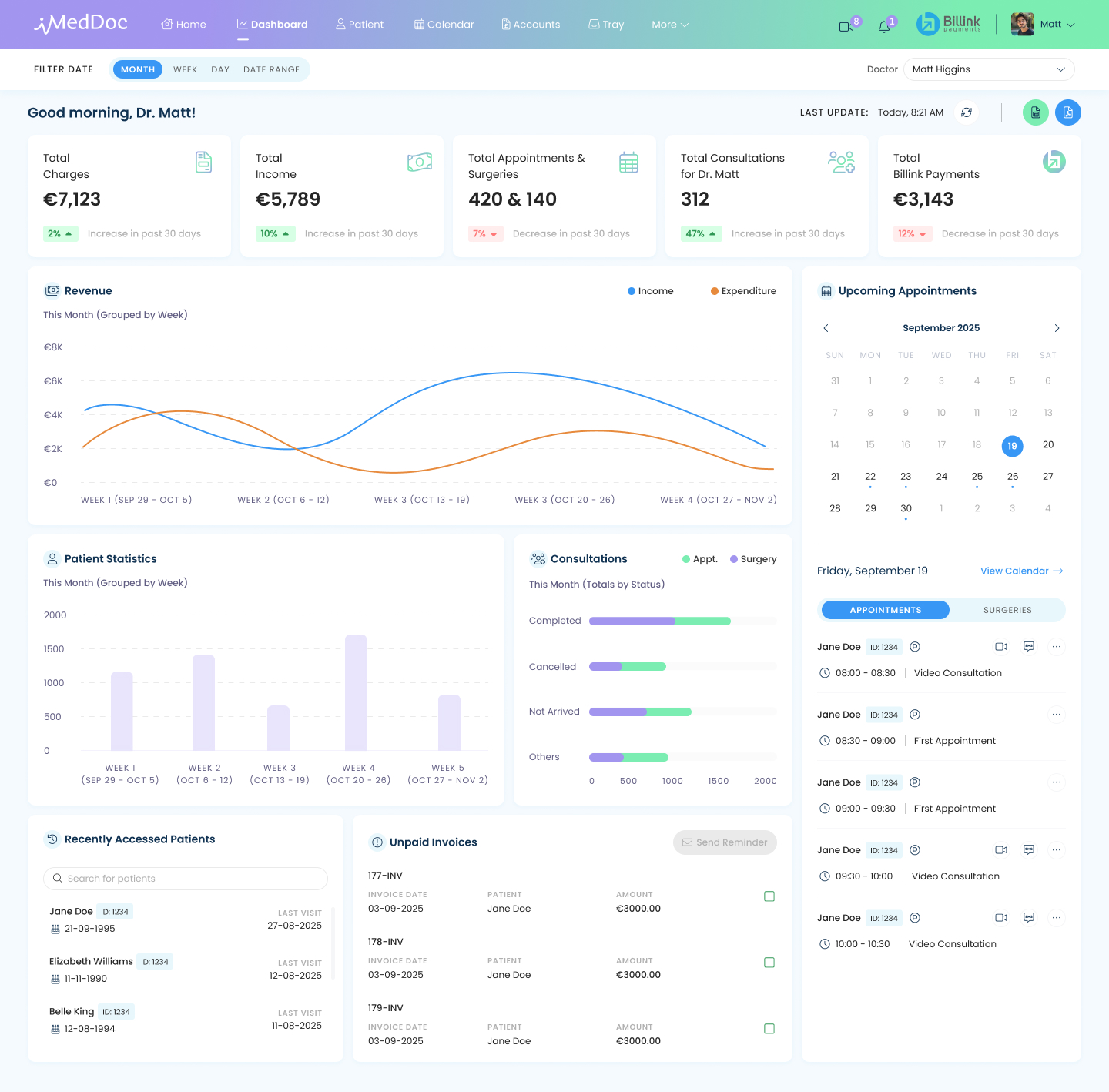Tick the checkbox for invoice 177-INV
Image resolution: width=1109 pixels, height=1092 pixels.
click(x=769, y=896)
